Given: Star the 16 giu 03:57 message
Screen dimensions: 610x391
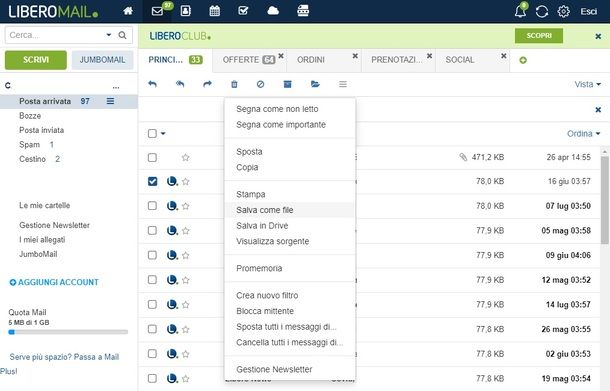Looking at the screenshot, I should point(186,182).
